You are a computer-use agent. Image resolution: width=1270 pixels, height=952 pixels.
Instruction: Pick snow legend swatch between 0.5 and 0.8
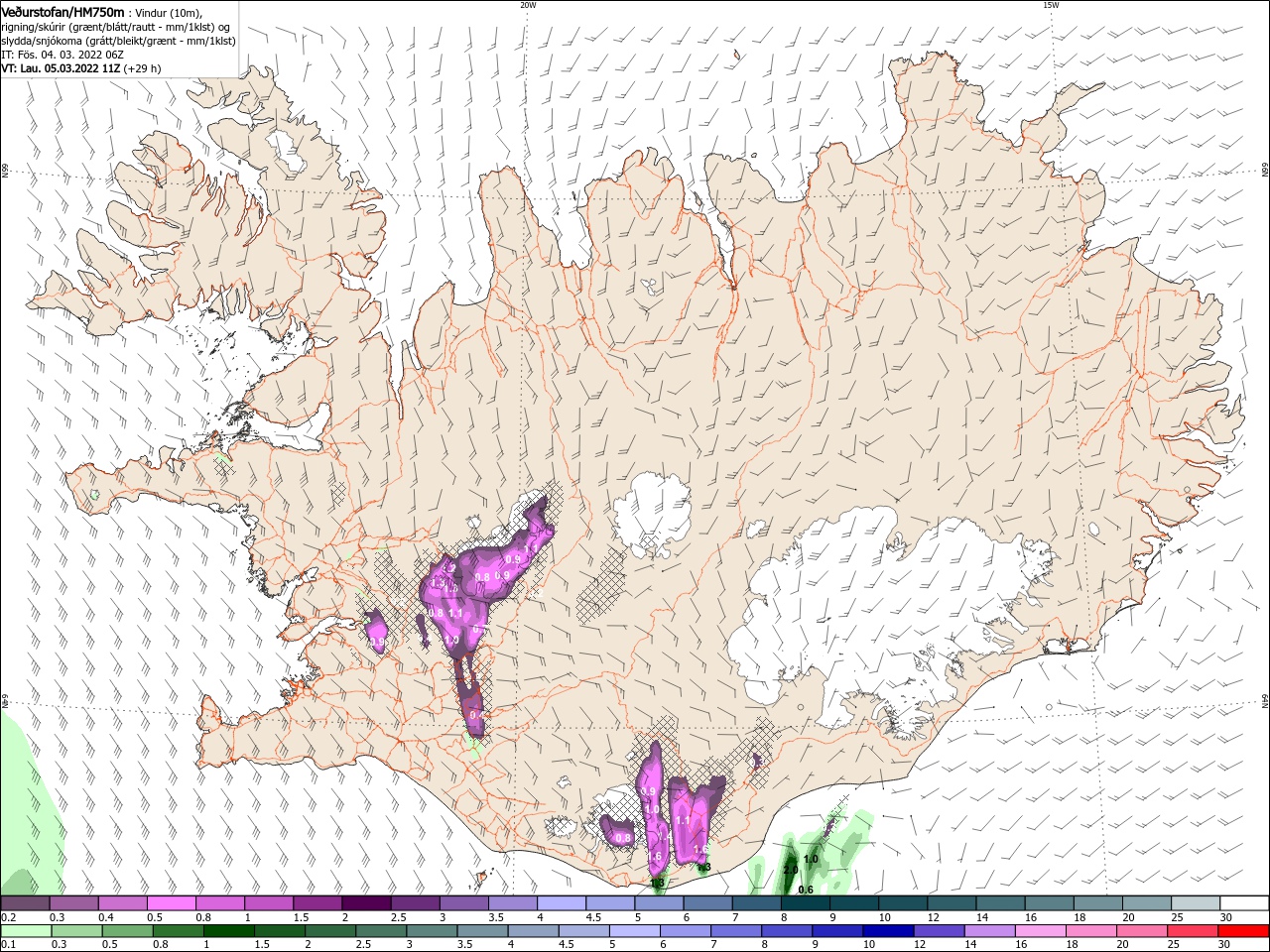coord(171,903)
